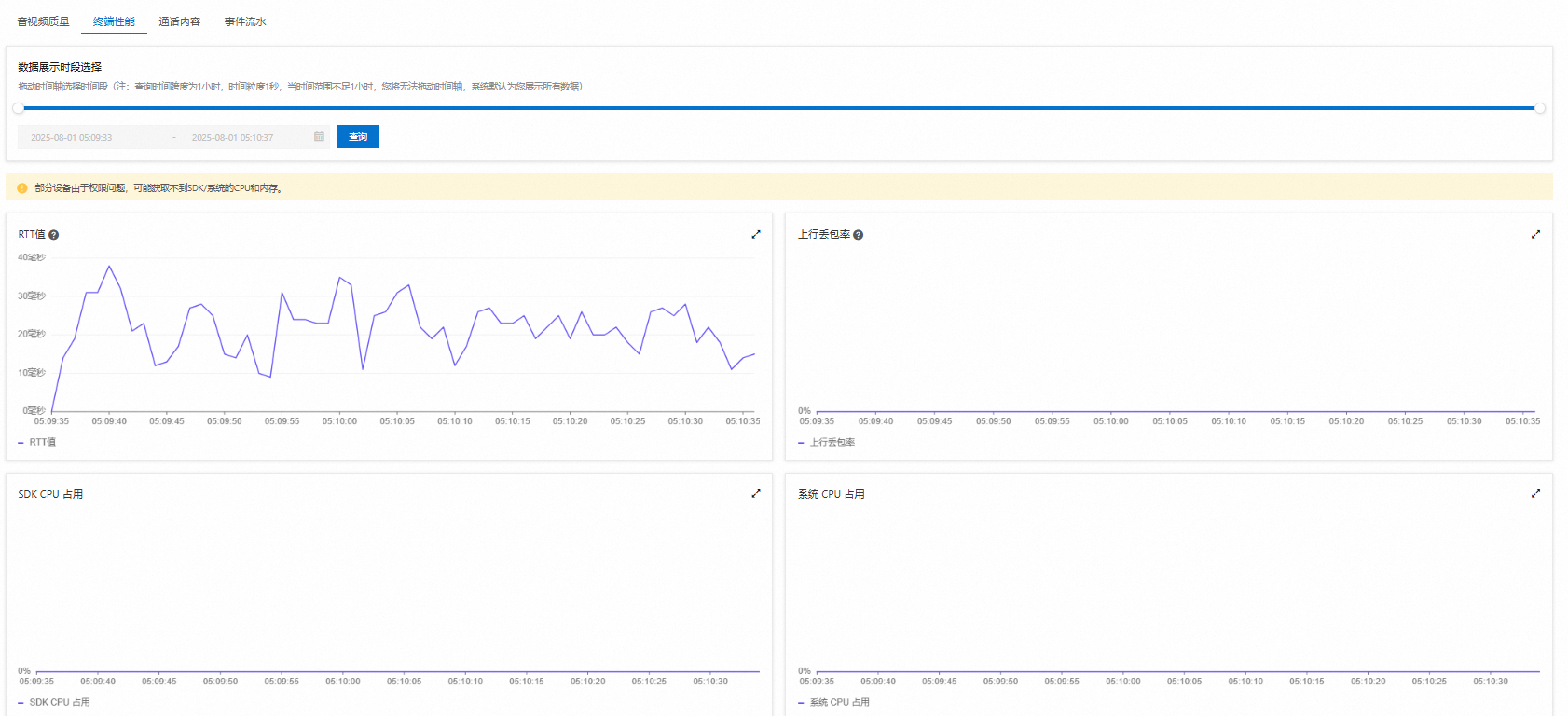The width and height of the screenshot is (1568, 716).
Task: Click the 40毫秒 y-axis label in RTT chart
Action: pos(32,257)
